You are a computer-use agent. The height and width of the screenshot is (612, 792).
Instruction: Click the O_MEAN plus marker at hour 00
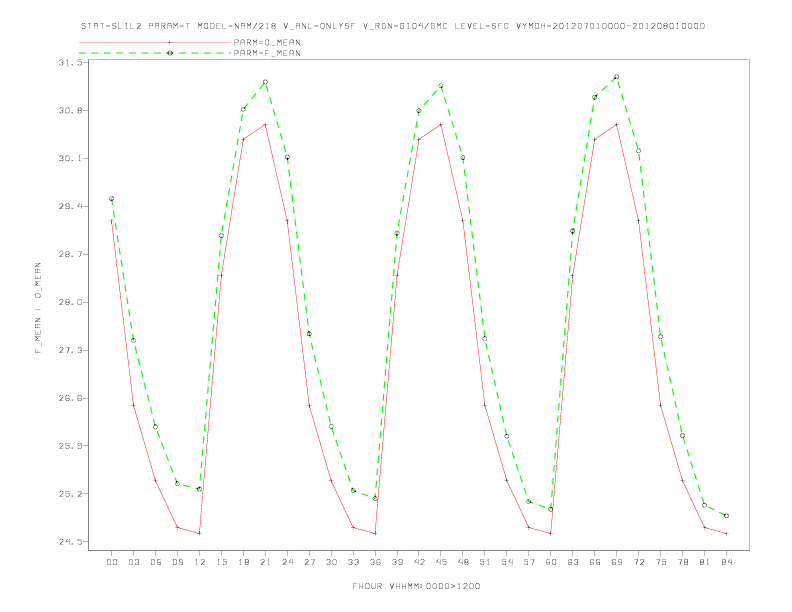pos(112,221)
